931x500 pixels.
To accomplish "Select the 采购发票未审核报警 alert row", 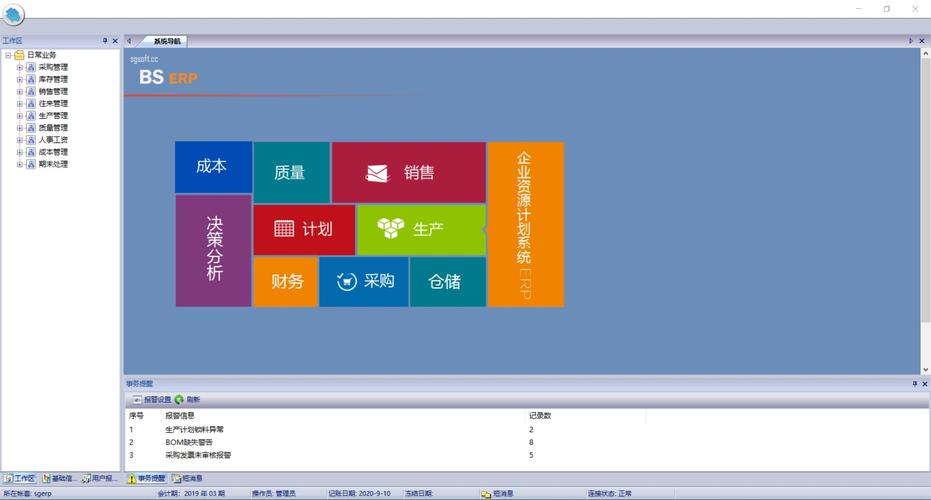I will pyautogui.click(x=527, y=455).
